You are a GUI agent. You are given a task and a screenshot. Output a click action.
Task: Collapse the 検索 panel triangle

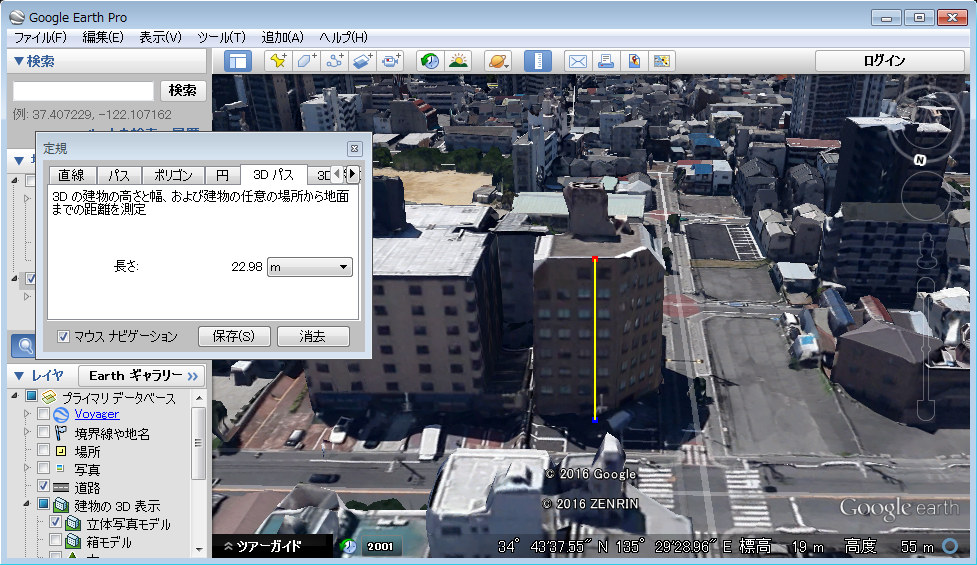(19, 61)
